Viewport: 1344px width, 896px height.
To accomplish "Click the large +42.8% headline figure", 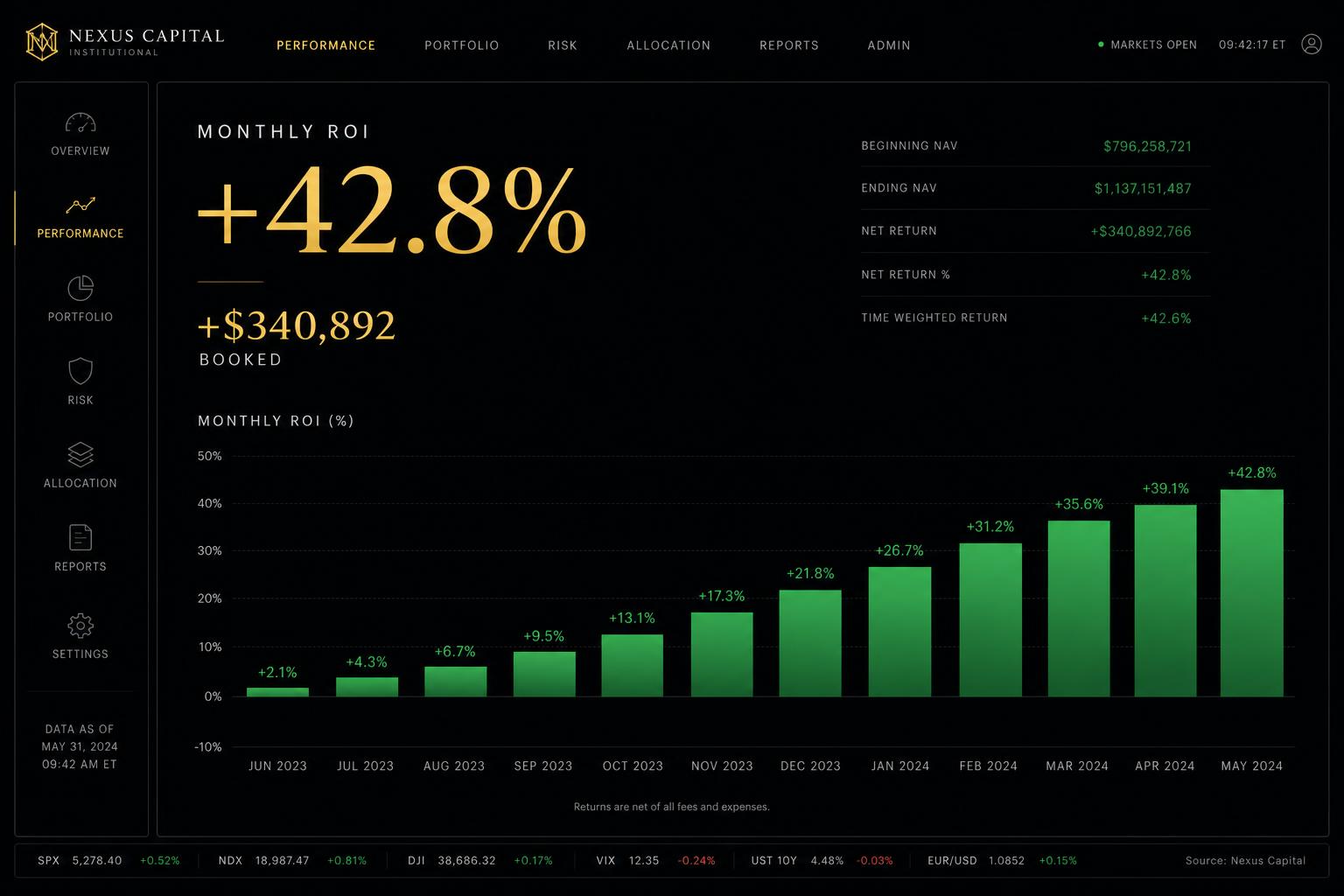I will tap(391, 211).
